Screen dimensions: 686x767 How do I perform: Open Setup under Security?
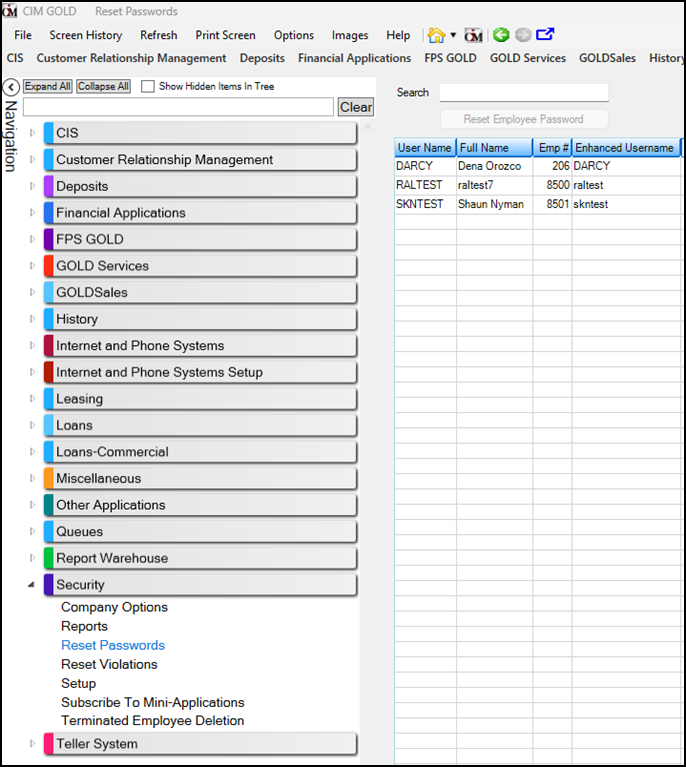pyautogui.click(x=78, y=683)
